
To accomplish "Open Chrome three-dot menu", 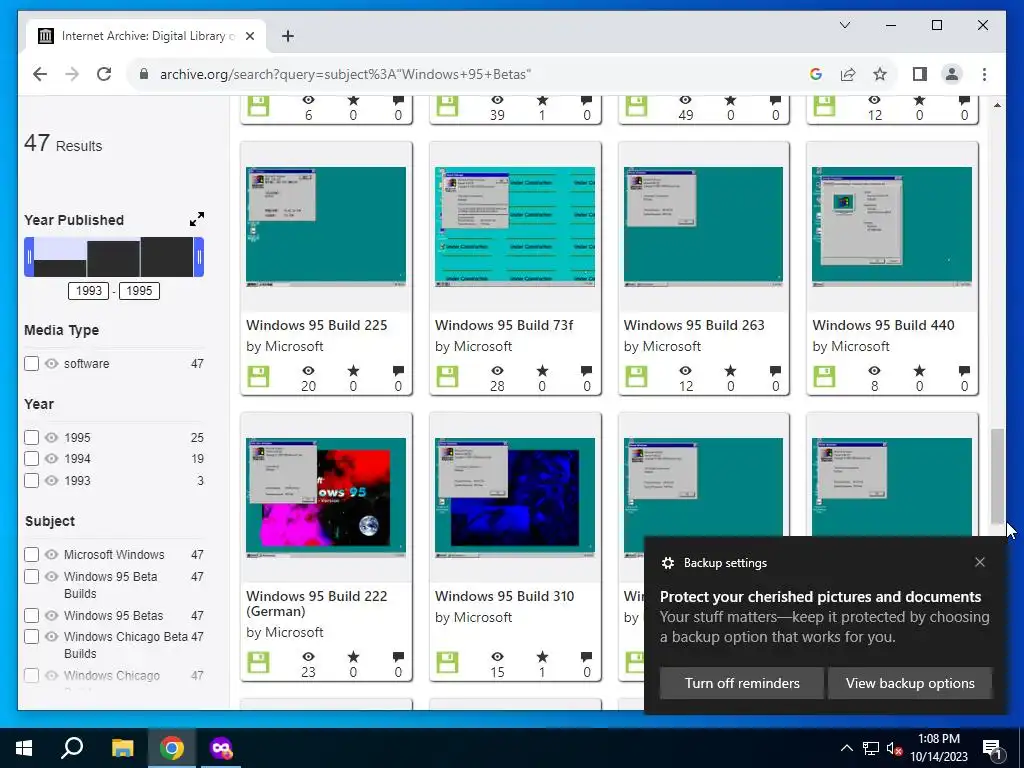I will (x=984, y=74).
